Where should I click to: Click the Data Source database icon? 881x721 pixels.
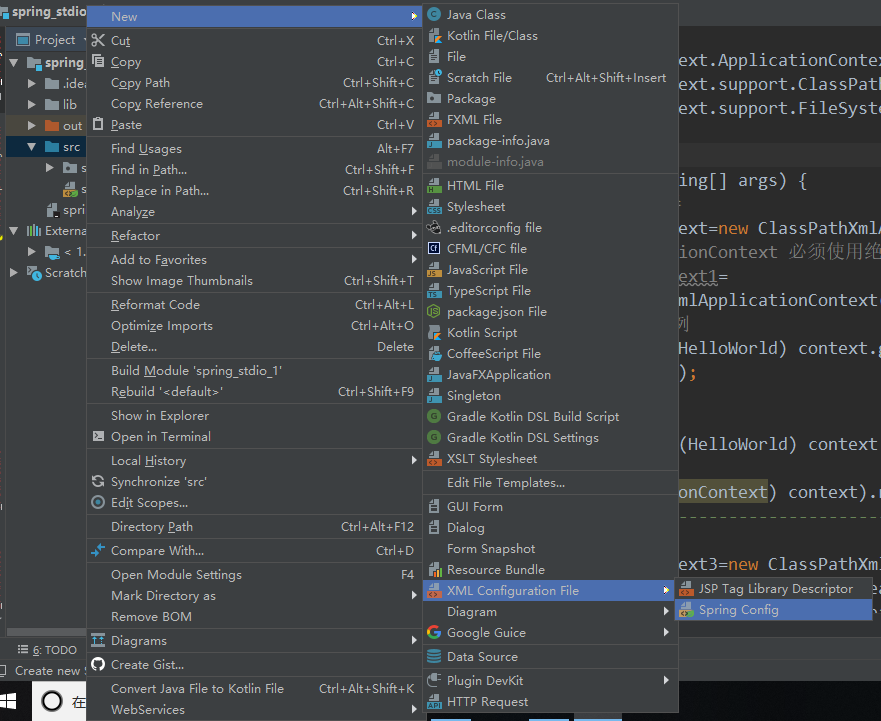tap(434, 656)
